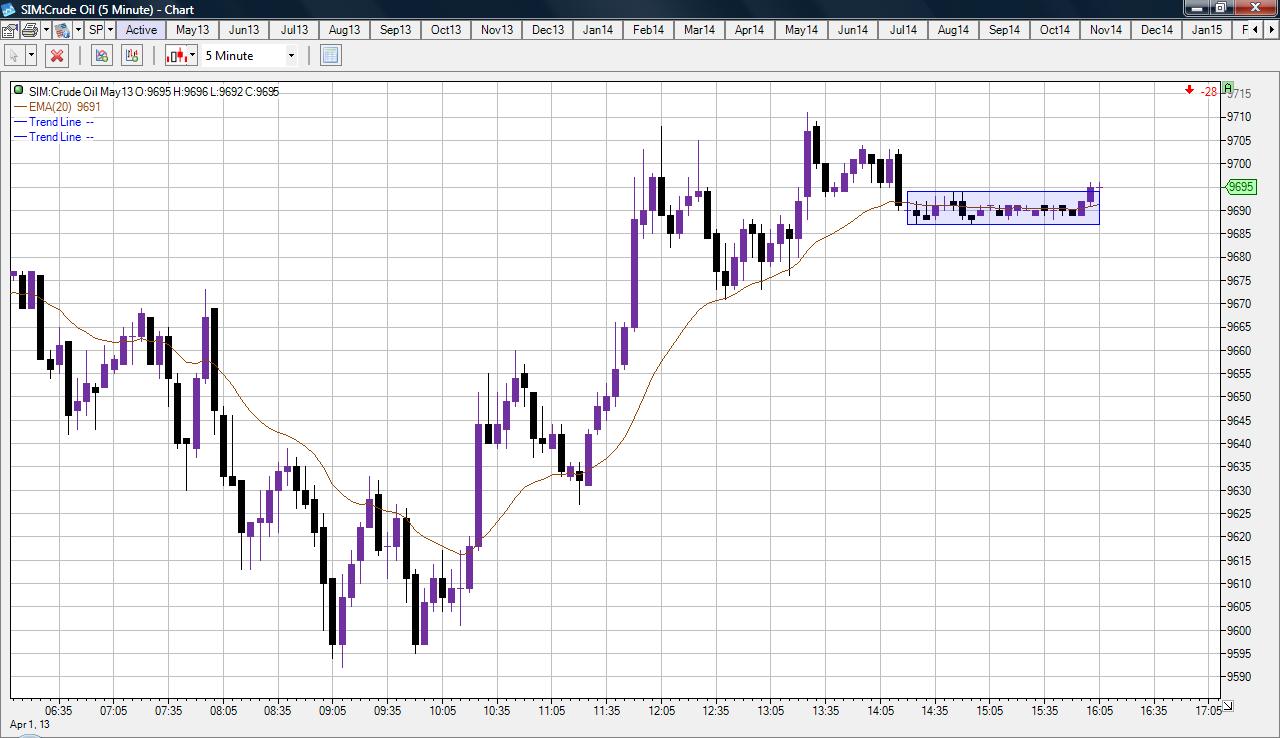Image resolution: width=1280 pixels, height=738 pixels.
Task: Open the dropdown arrow beside the data settings icon
Action: click(78, 30)
